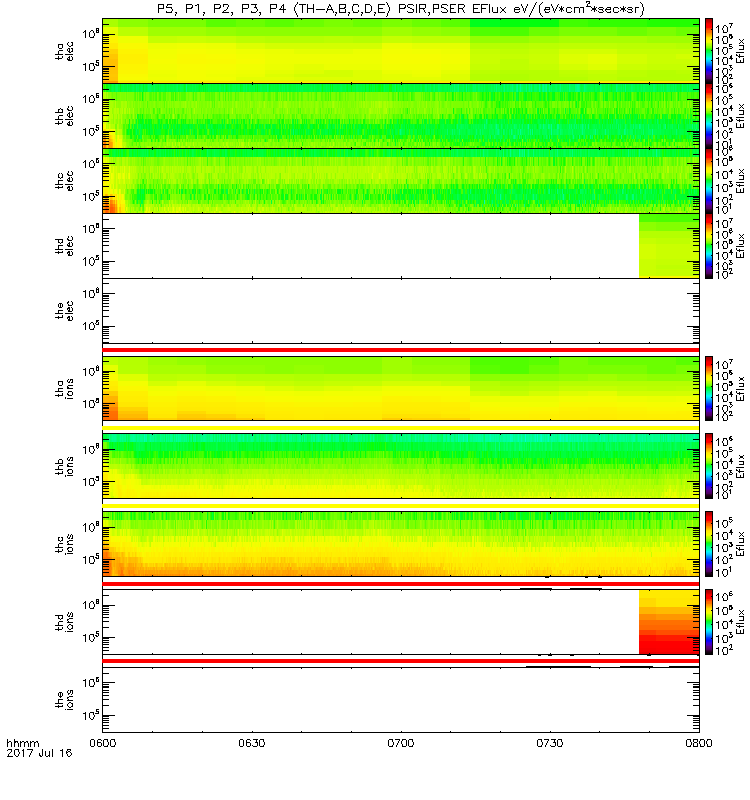
Task: Select the 'thd elec' panel label
Action: point(65,246)
